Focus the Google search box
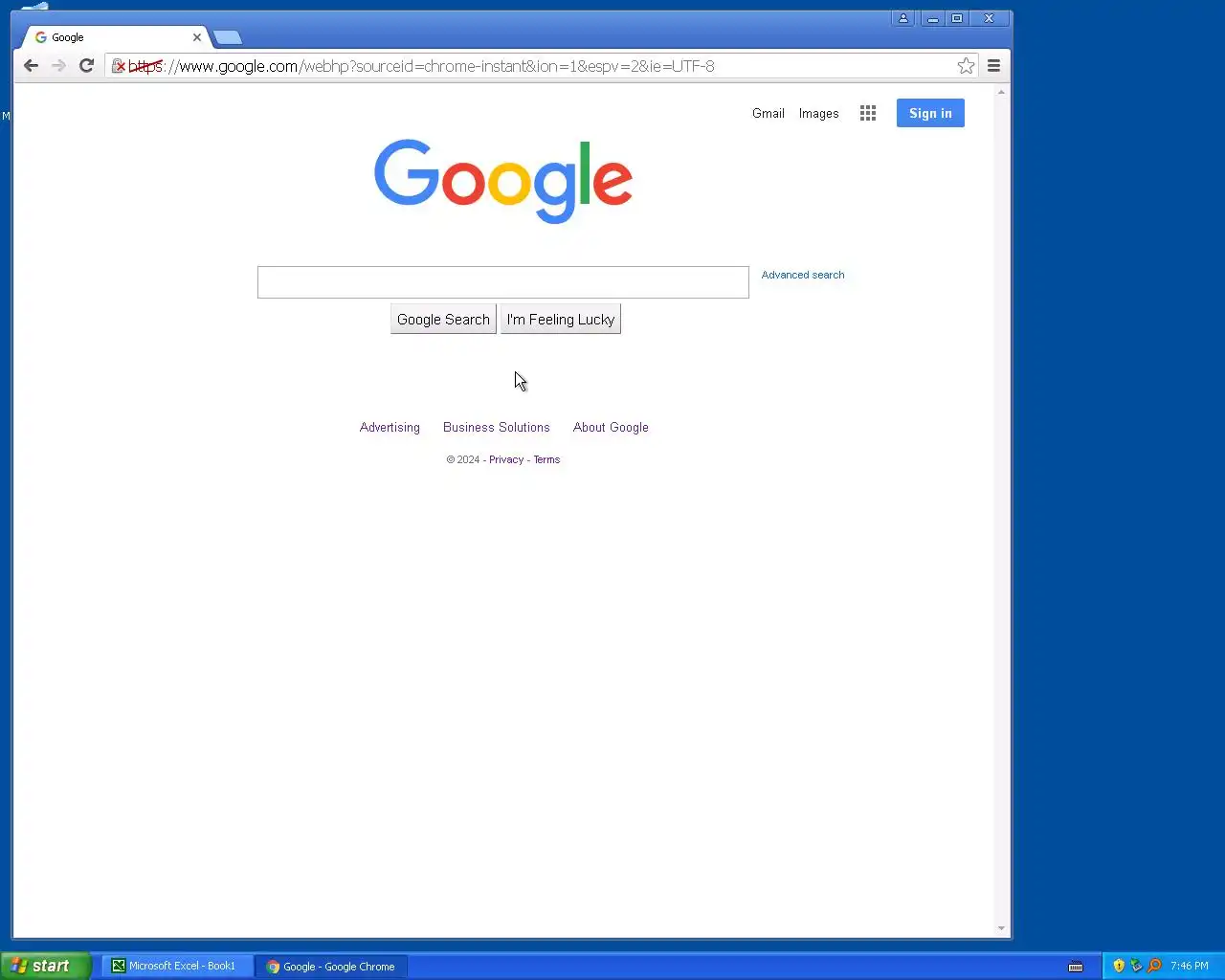1225x980 pixels. [x=503, y=282]
